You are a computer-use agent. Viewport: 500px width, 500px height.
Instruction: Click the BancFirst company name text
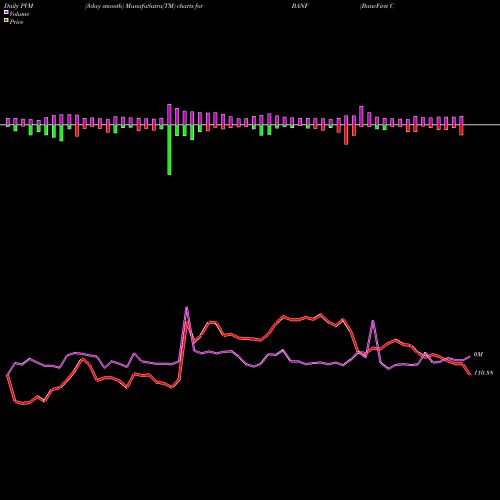[377, 6]
